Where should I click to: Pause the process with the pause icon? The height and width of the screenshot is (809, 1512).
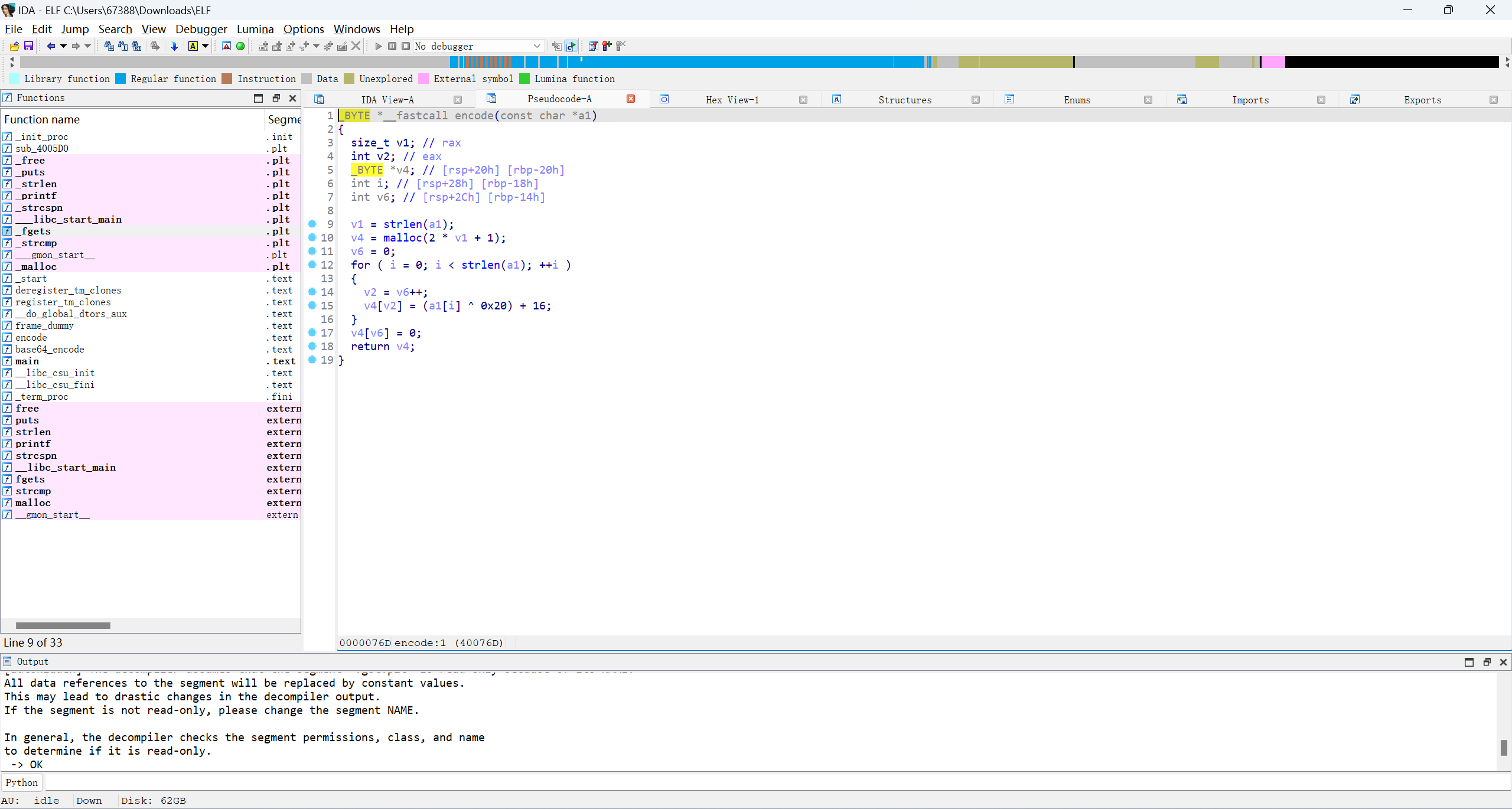point(392,46)
